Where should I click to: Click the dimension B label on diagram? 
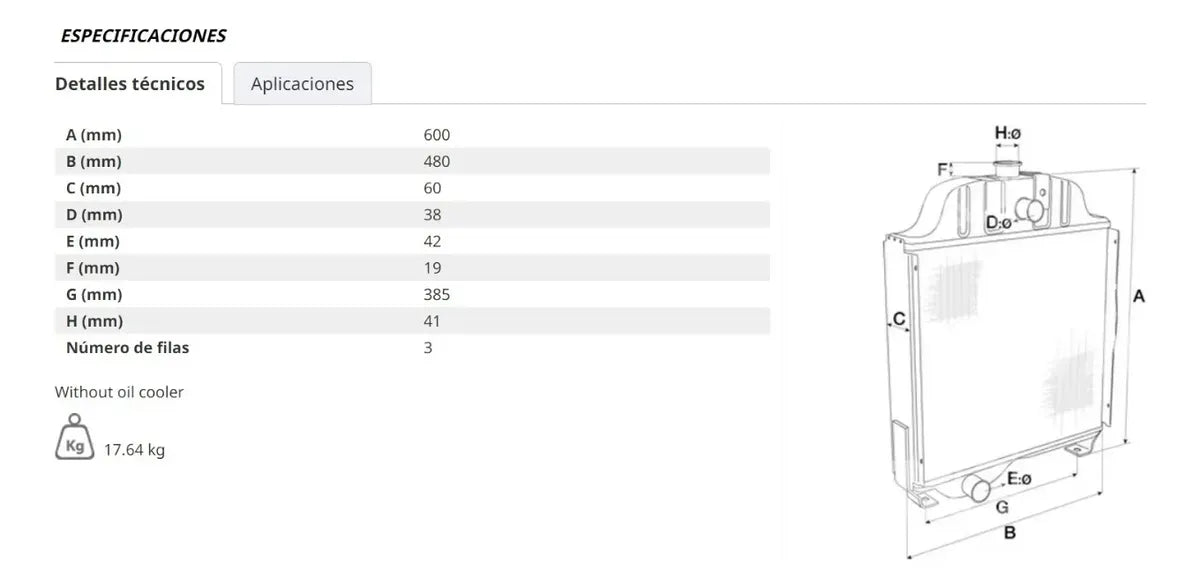click(x=1010, y=533)
